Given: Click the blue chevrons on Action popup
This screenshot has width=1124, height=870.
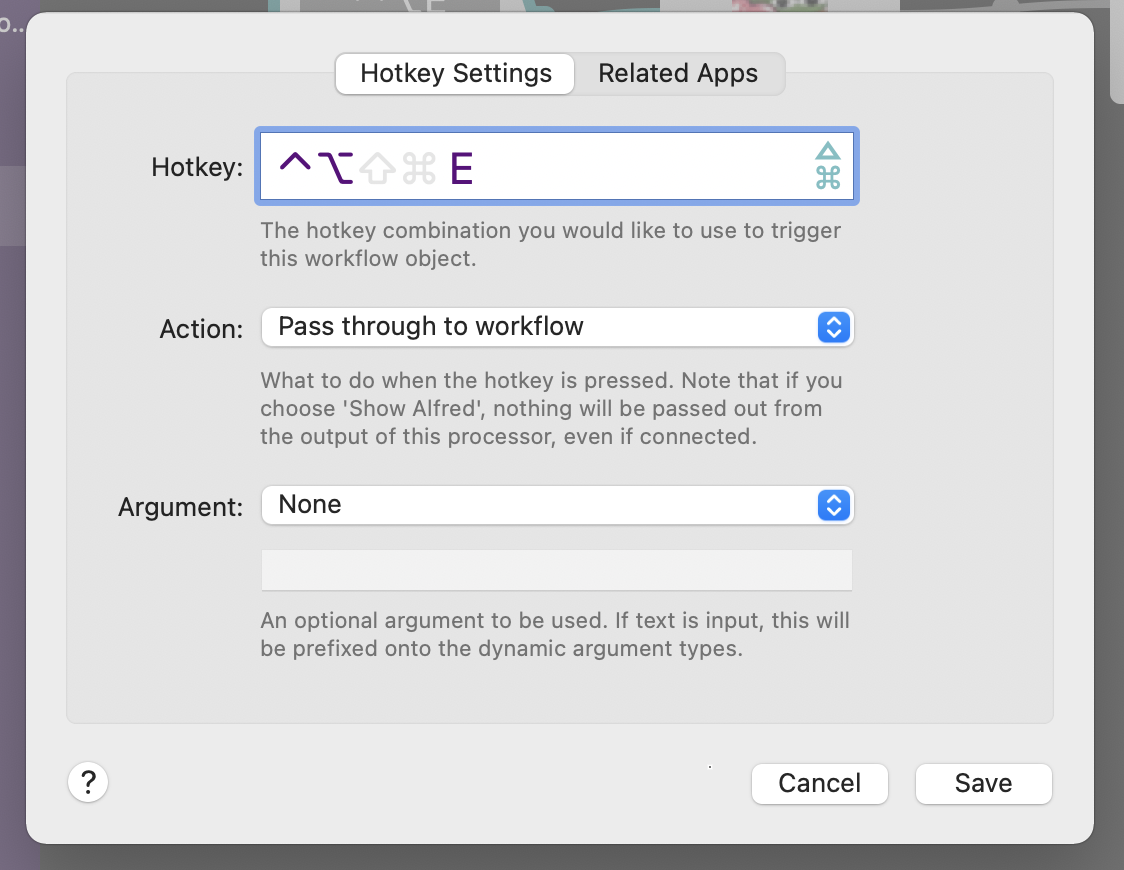Looking at the screenshot, I should click(833, 327).
